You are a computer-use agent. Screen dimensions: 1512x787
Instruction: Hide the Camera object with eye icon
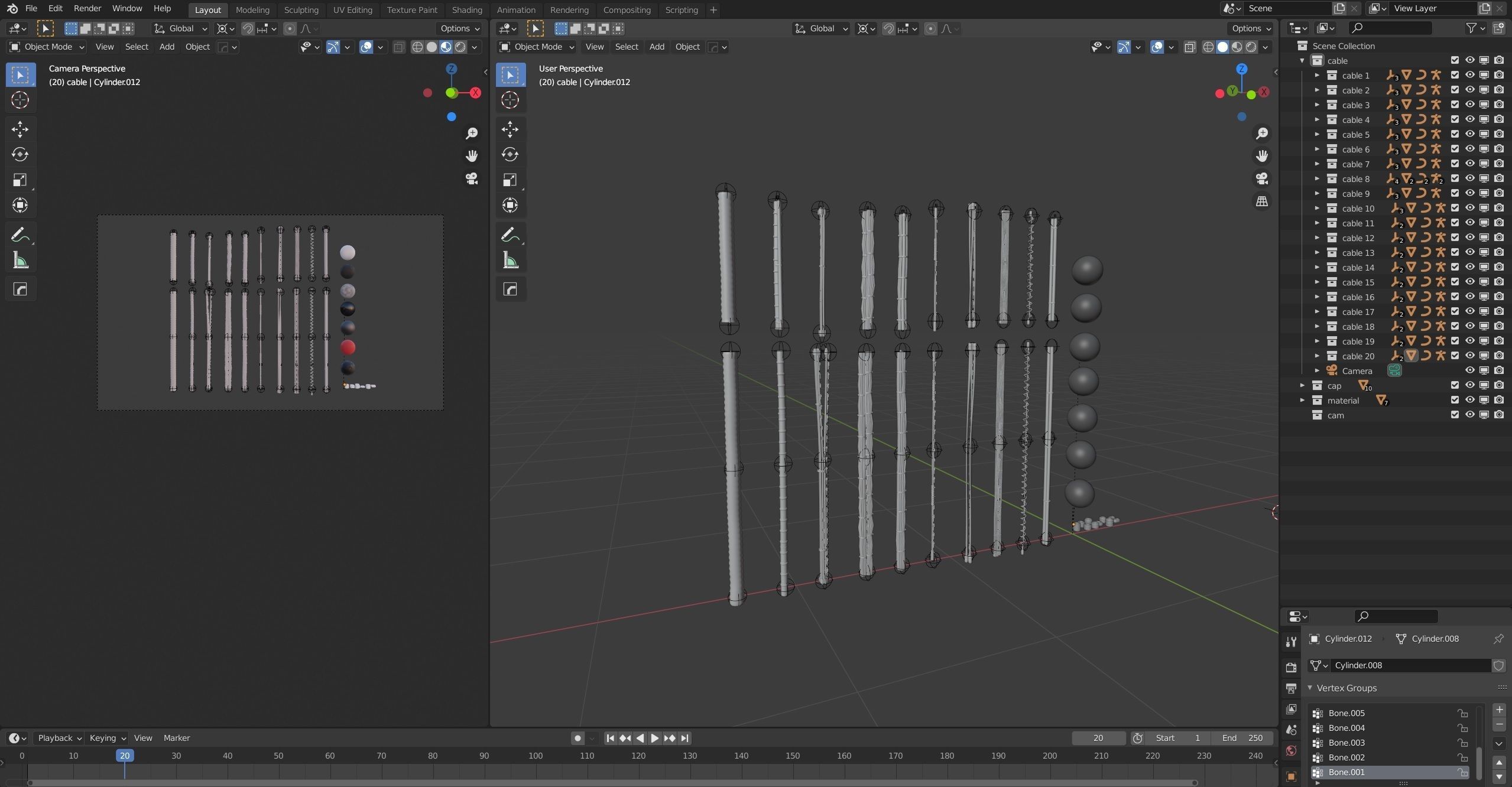[x=1469, y=370]
